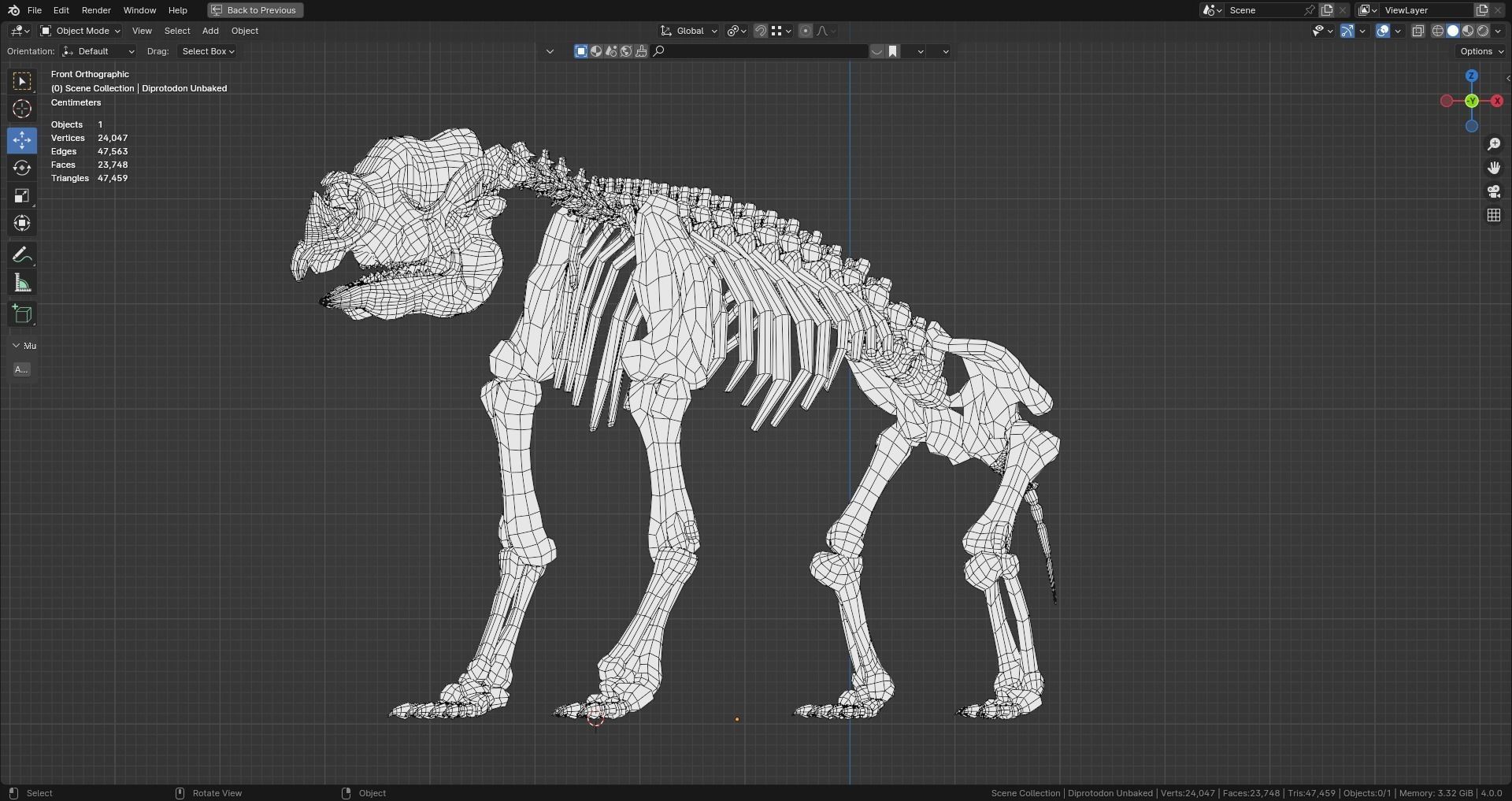Open the Edit menu
The height and width of the screenshot is (801, 1512).
tap(61, 10)
